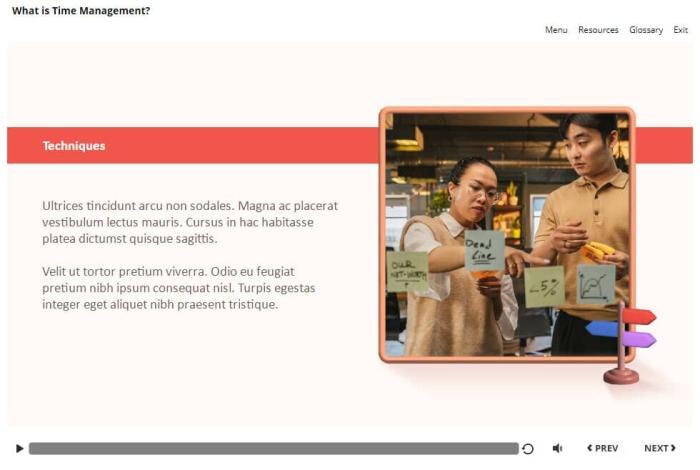Click the replay slide icon

[x=528, y=449]
